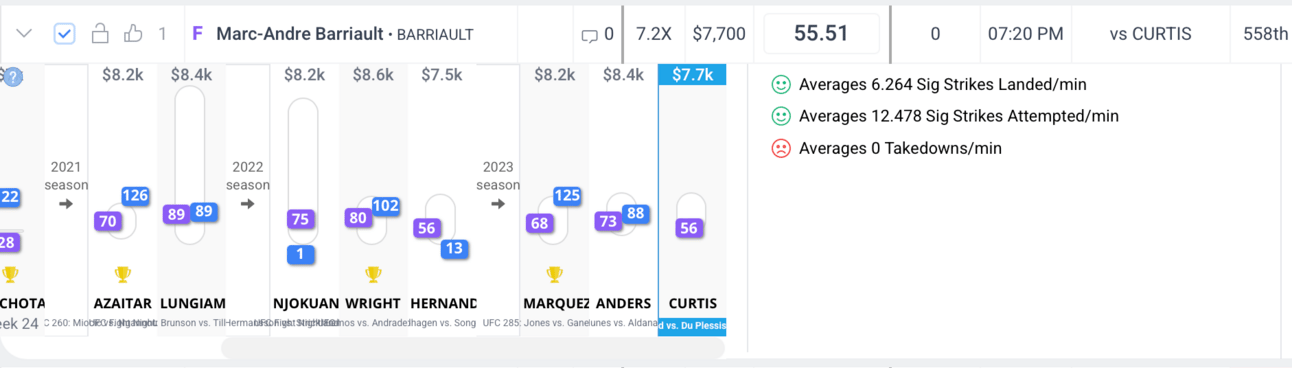Edit the 55.51 projection field

coord(821,34)
